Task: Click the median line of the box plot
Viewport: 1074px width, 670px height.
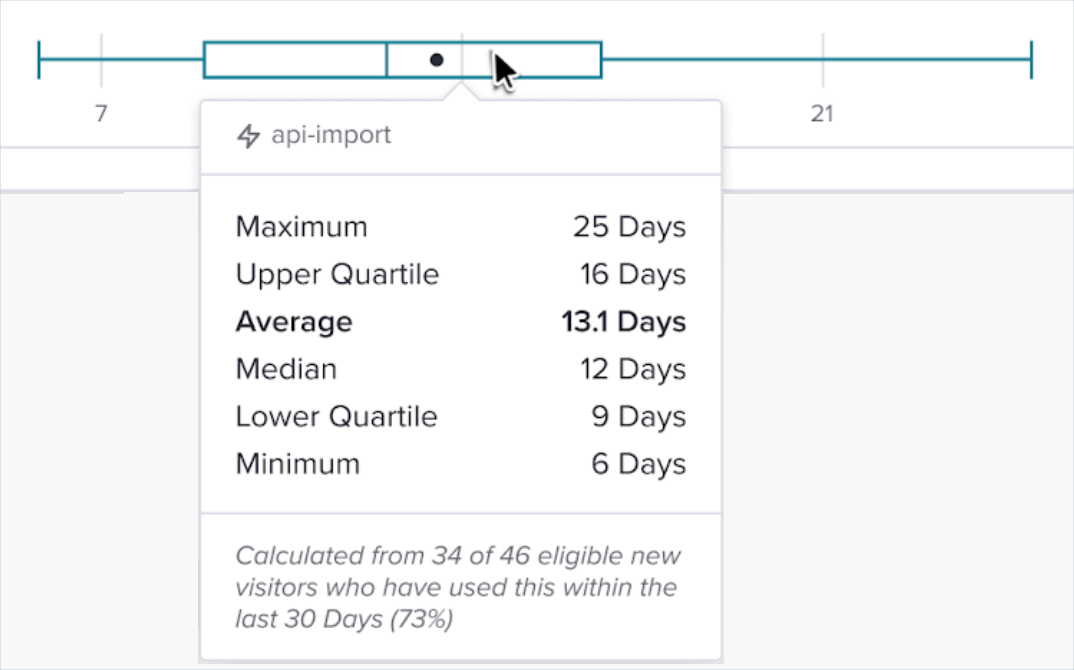Action: pos(386,60)
